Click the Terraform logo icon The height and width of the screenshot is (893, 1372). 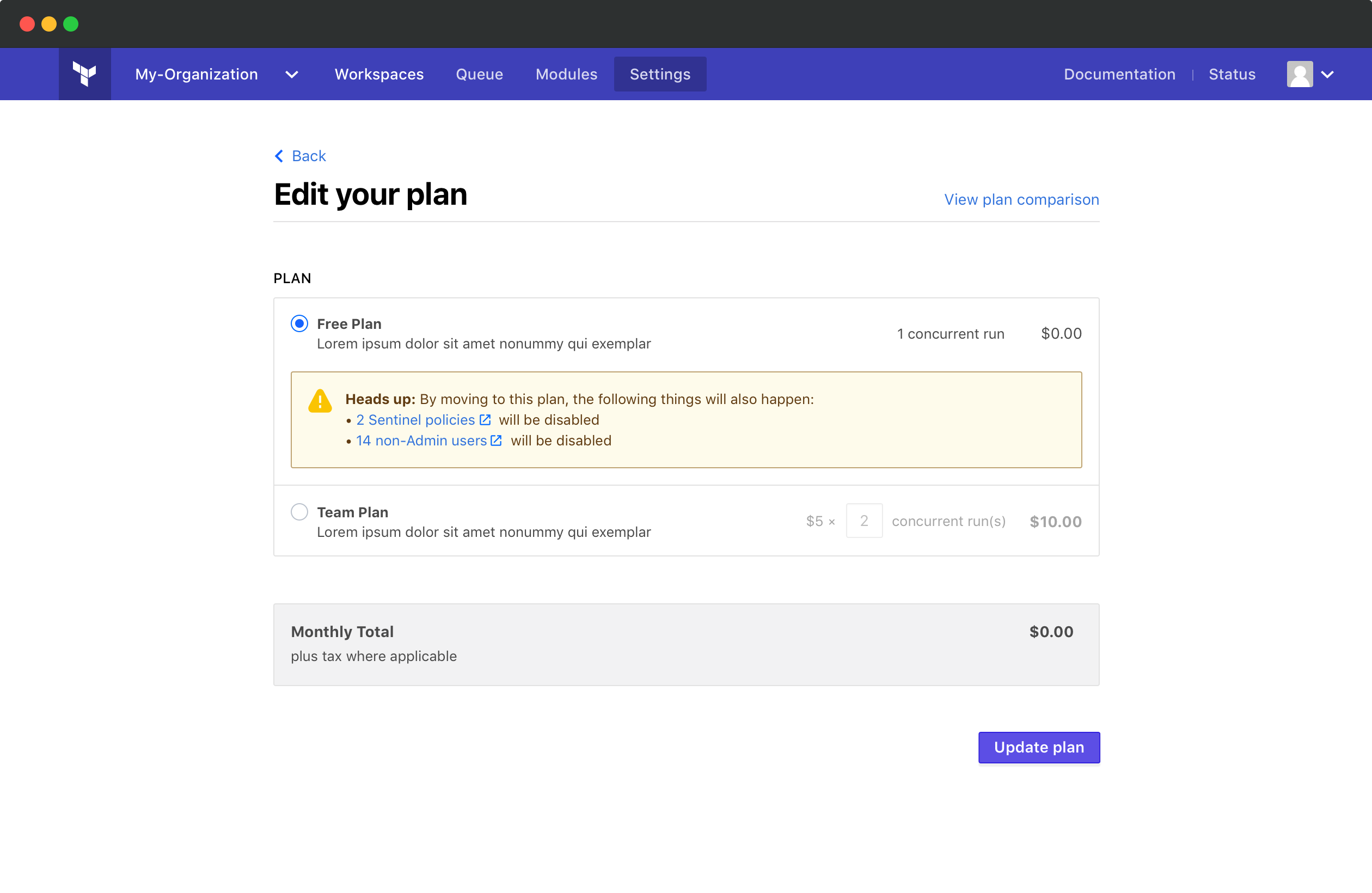(84, 74)
